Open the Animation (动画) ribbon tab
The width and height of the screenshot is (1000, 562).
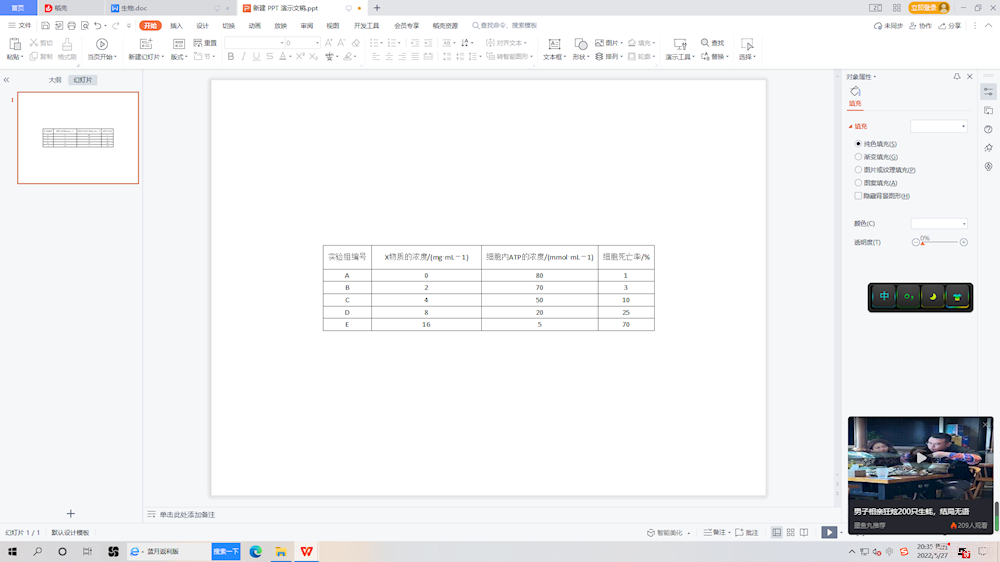tap(254, 26)
